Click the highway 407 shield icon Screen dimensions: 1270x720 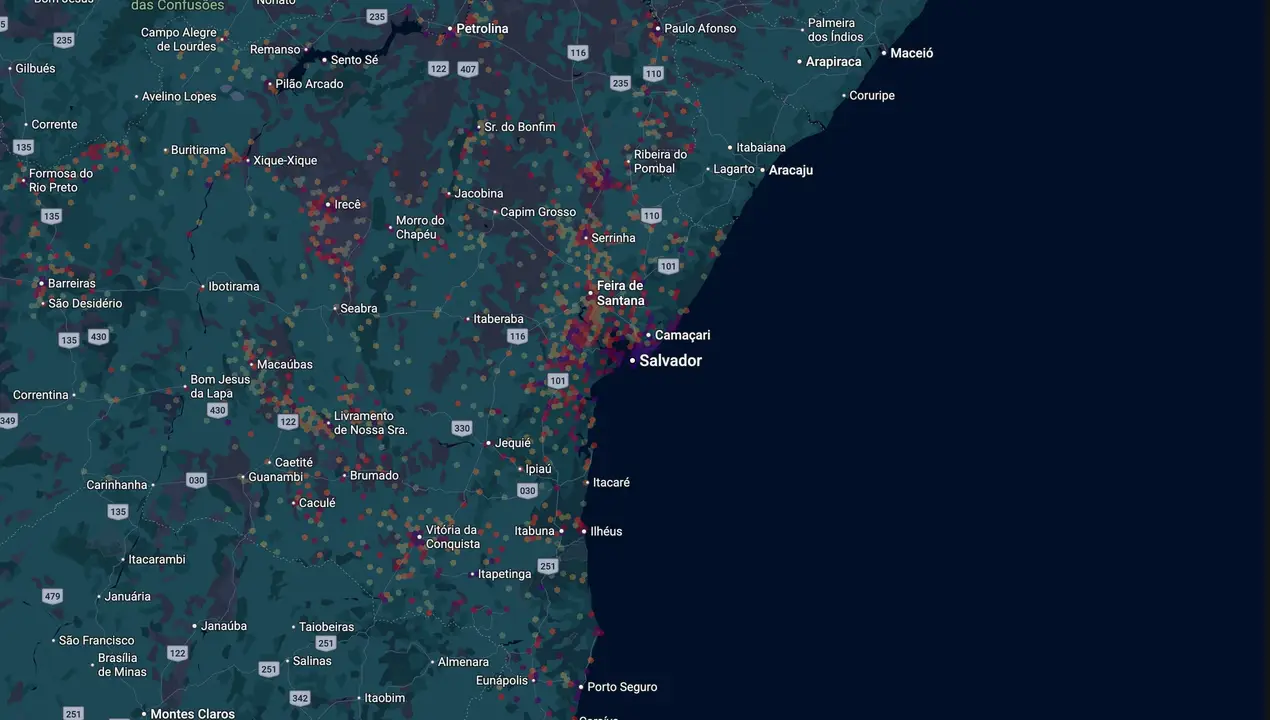pyautogui.click(x=468, y=69)
